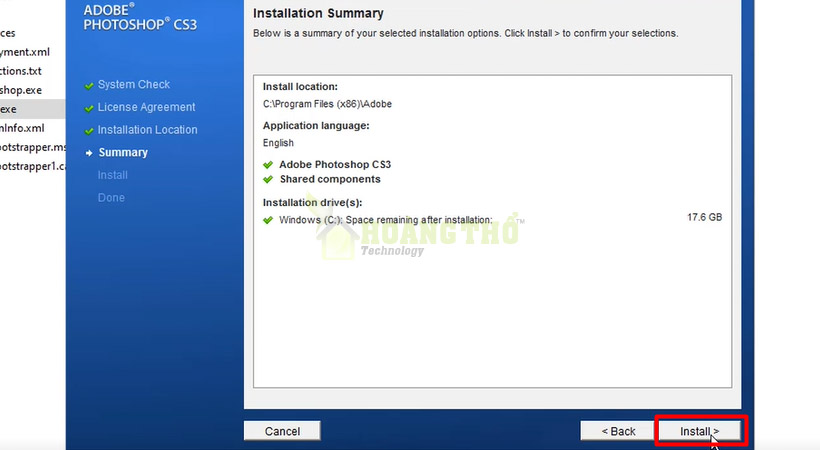820x450 pixels.
Task: Click the checkmark beside Adobe Photoshop CS3
Action: [268, 165]
